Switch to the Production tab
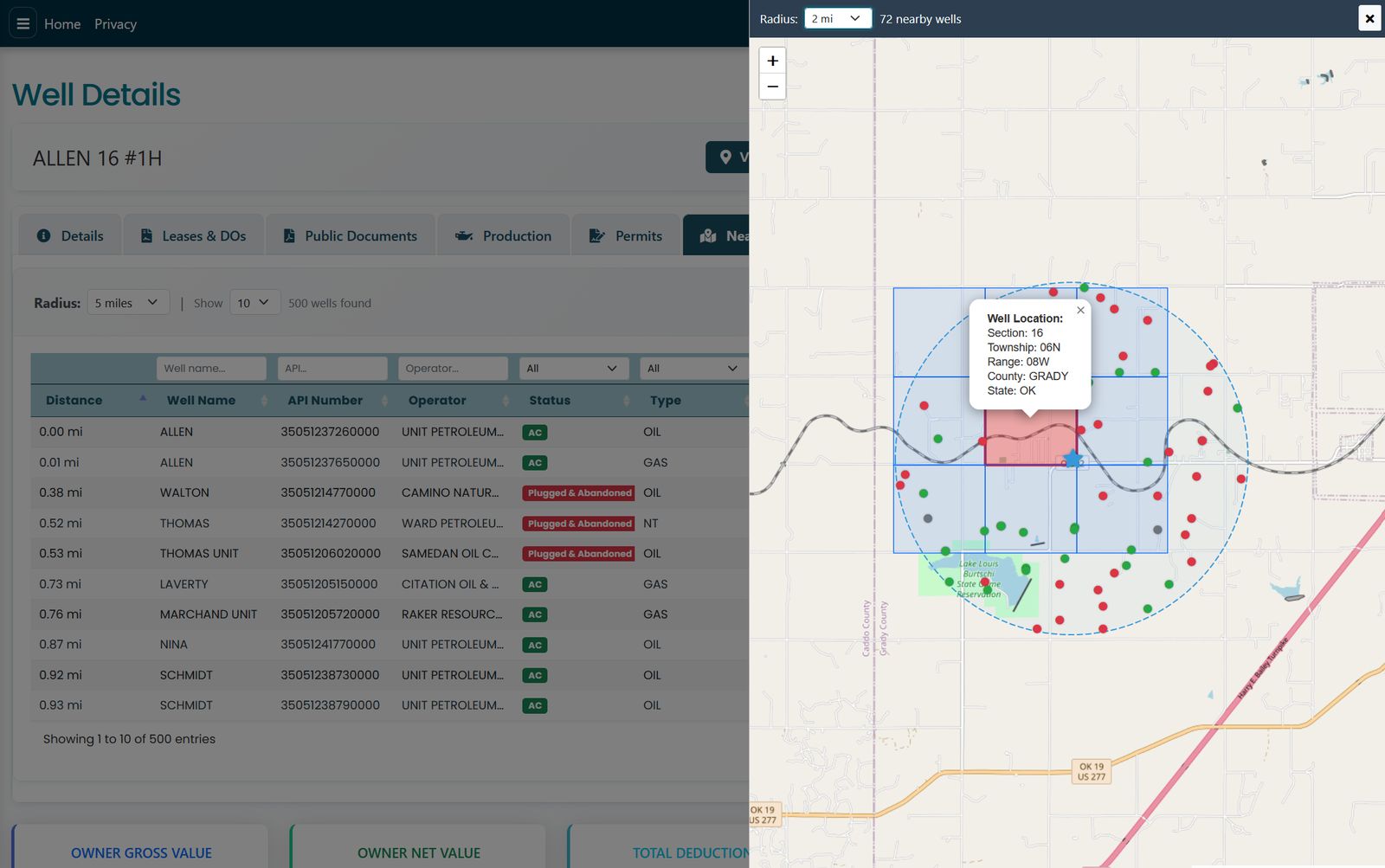This screenshot has width=1385, height=868. tap(503, 235)
